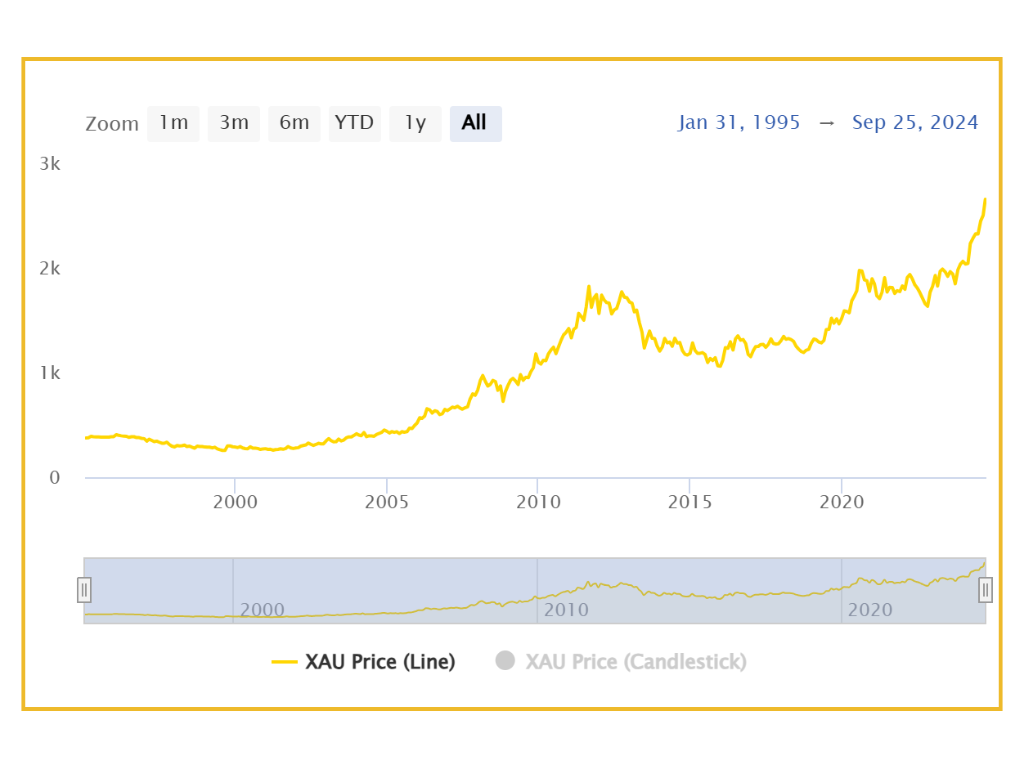Click the 2020 label in the navigator
Screen dimensions: 1024x768
tap(870, 610)
